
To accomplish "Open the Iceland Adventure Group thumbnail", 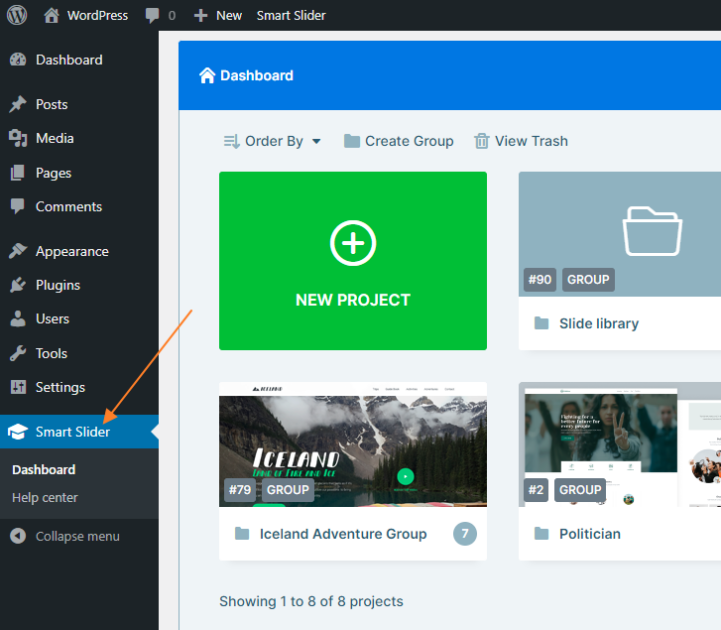I will click(x=353, y=445).
